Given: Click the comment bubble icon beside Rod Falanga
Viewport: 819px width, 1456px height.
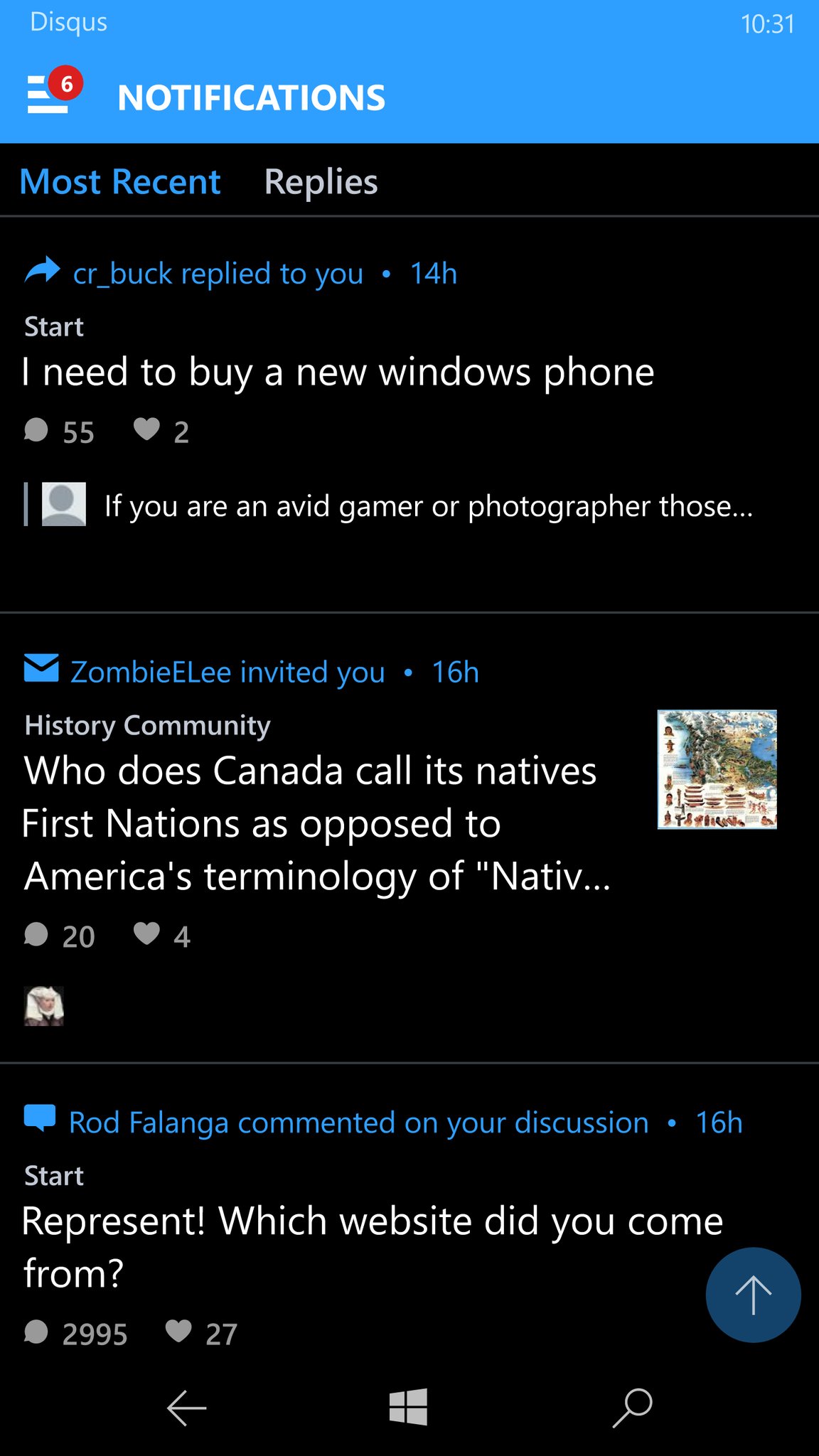Looking at the screenshot, I should tap(40, 1118).
